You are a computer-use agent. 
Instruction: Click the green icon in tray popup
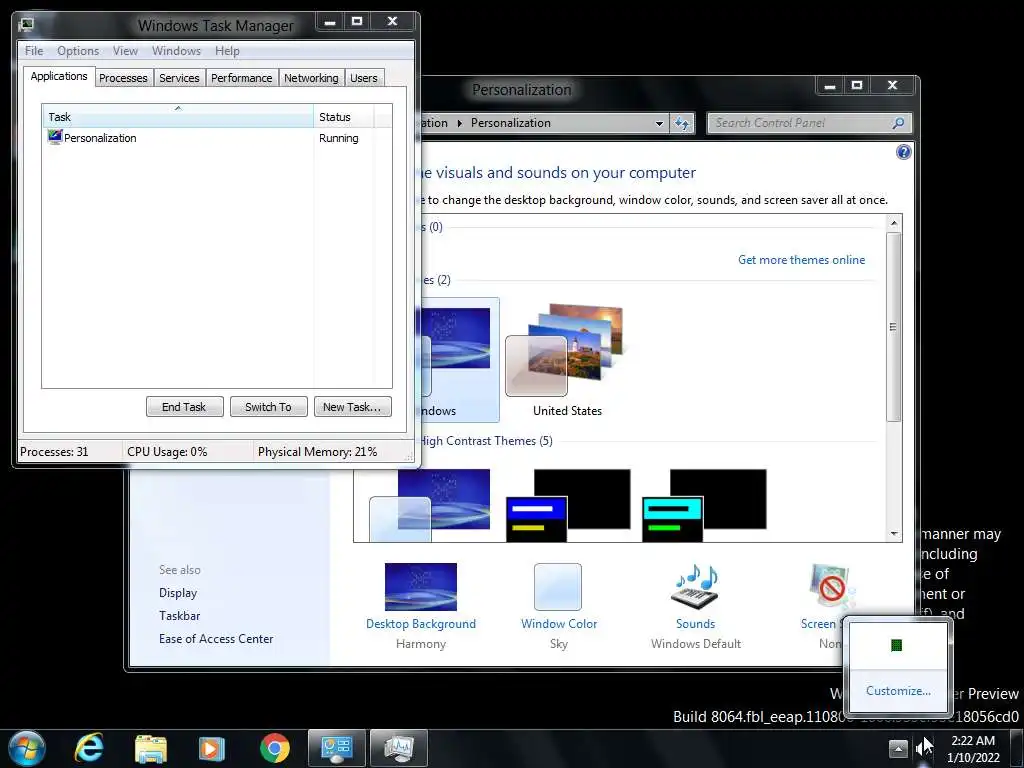897,645
